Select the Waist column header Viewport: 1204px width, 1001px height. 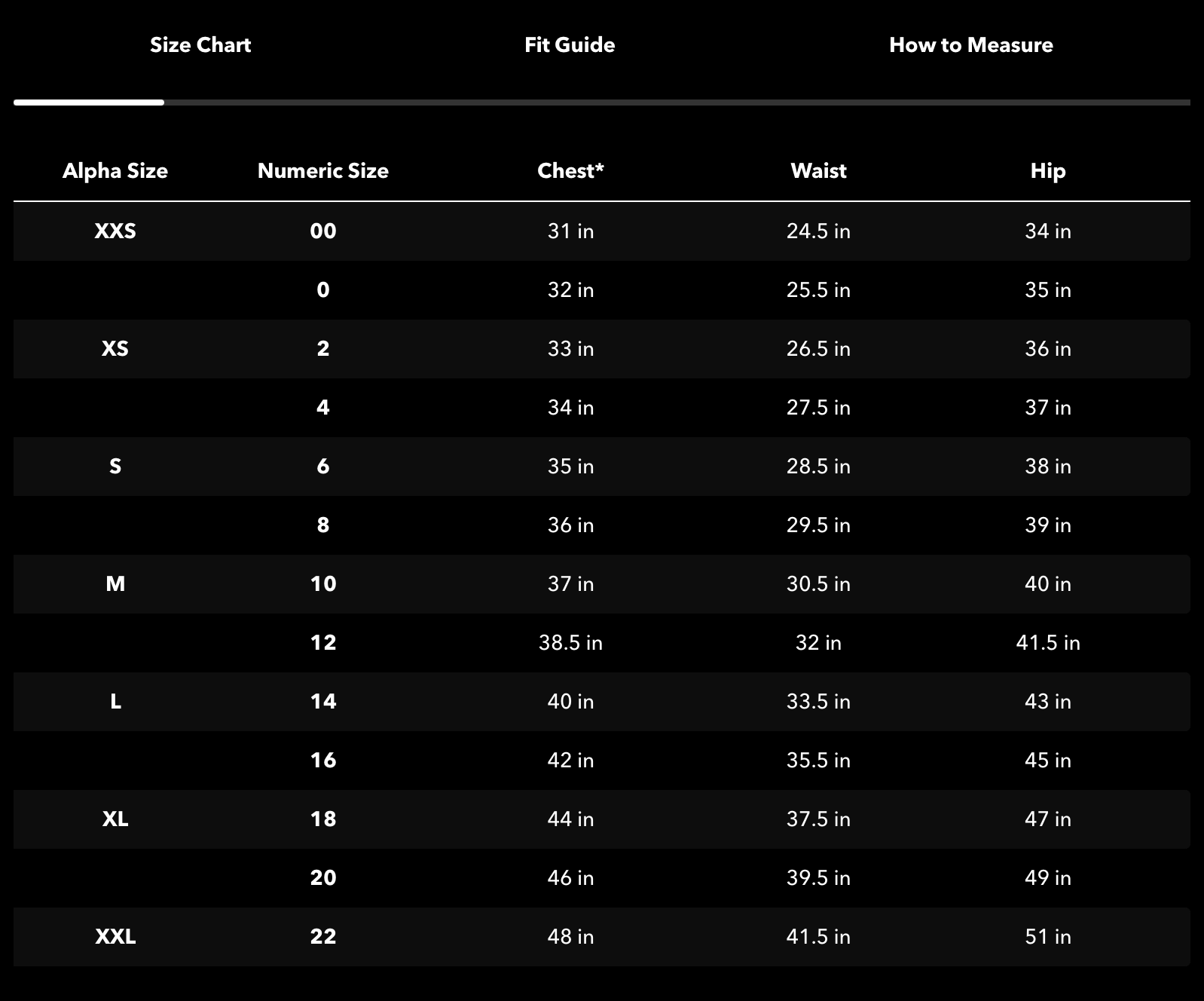[818, 171]
